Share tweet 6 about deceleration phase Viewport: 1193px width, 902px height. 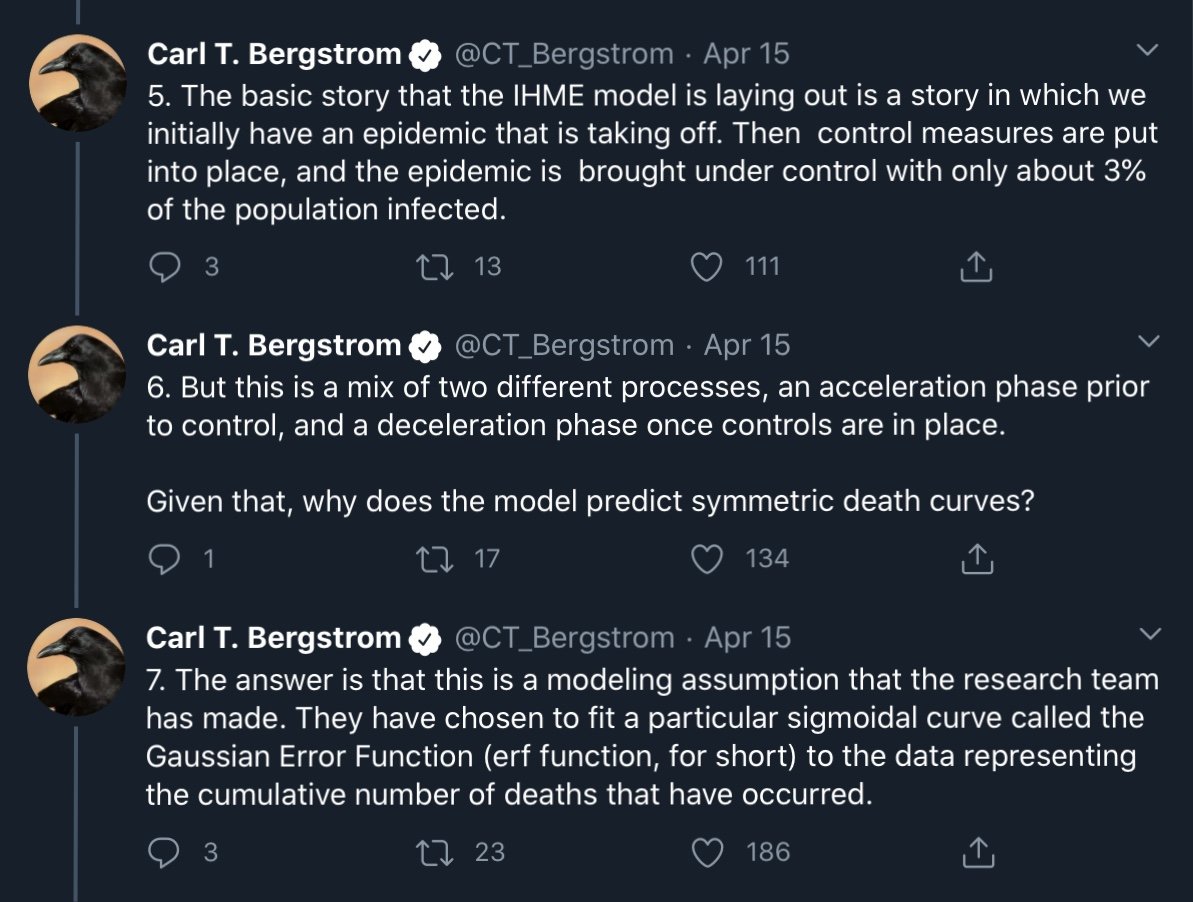[x=977, y=558]
